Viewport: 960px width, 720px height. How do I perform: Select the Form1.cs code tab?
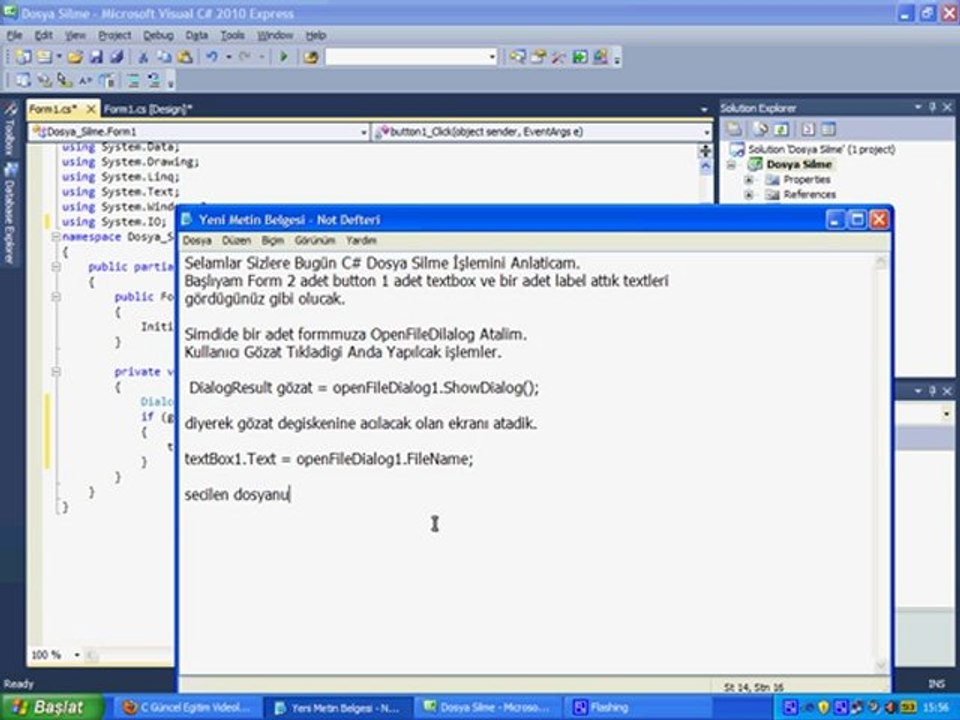[x=53, y=109]
